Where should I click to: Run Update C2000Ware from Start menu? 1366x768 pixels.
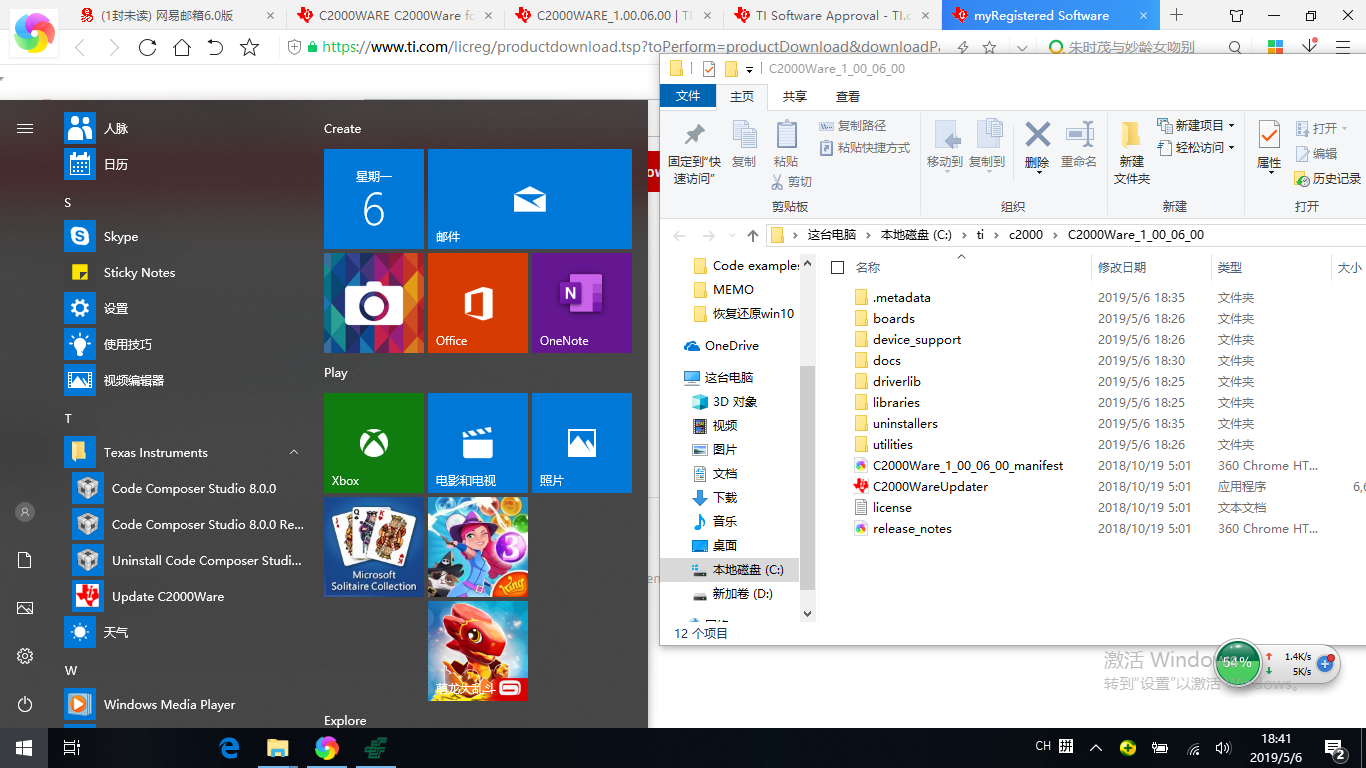186,596
